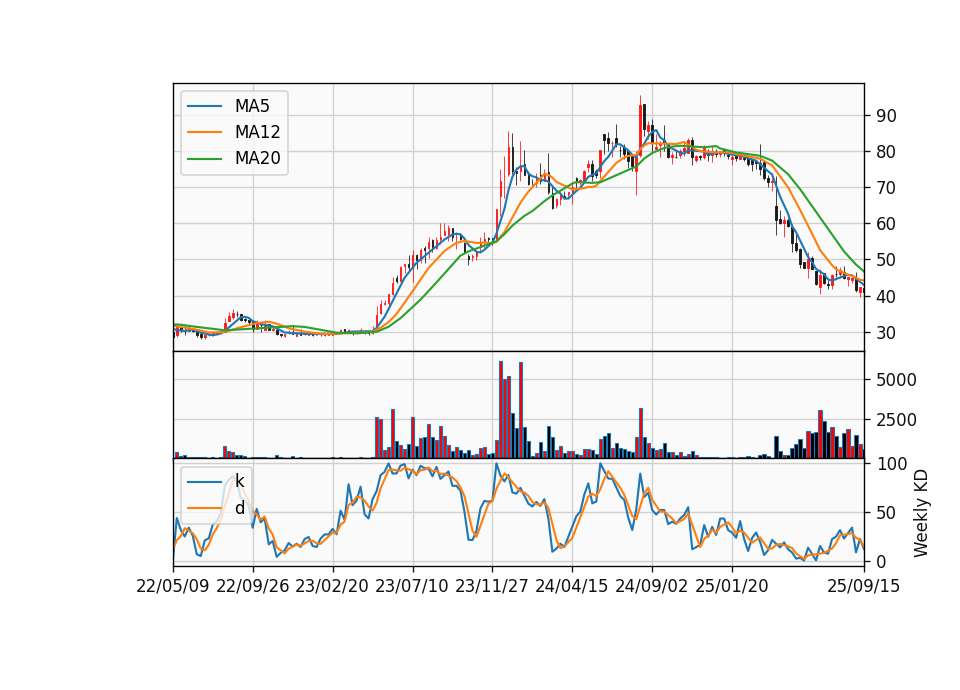This screenshot has height=690, width=960.
Task: Click the d legend label in KD panel
Action: [x=239, y=508]
